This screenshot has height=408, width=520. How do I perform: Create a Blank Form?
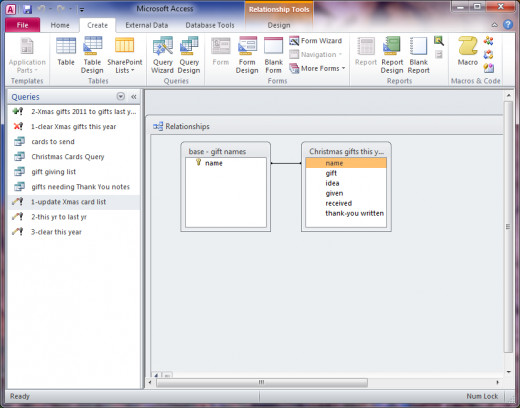coord(273,55)
